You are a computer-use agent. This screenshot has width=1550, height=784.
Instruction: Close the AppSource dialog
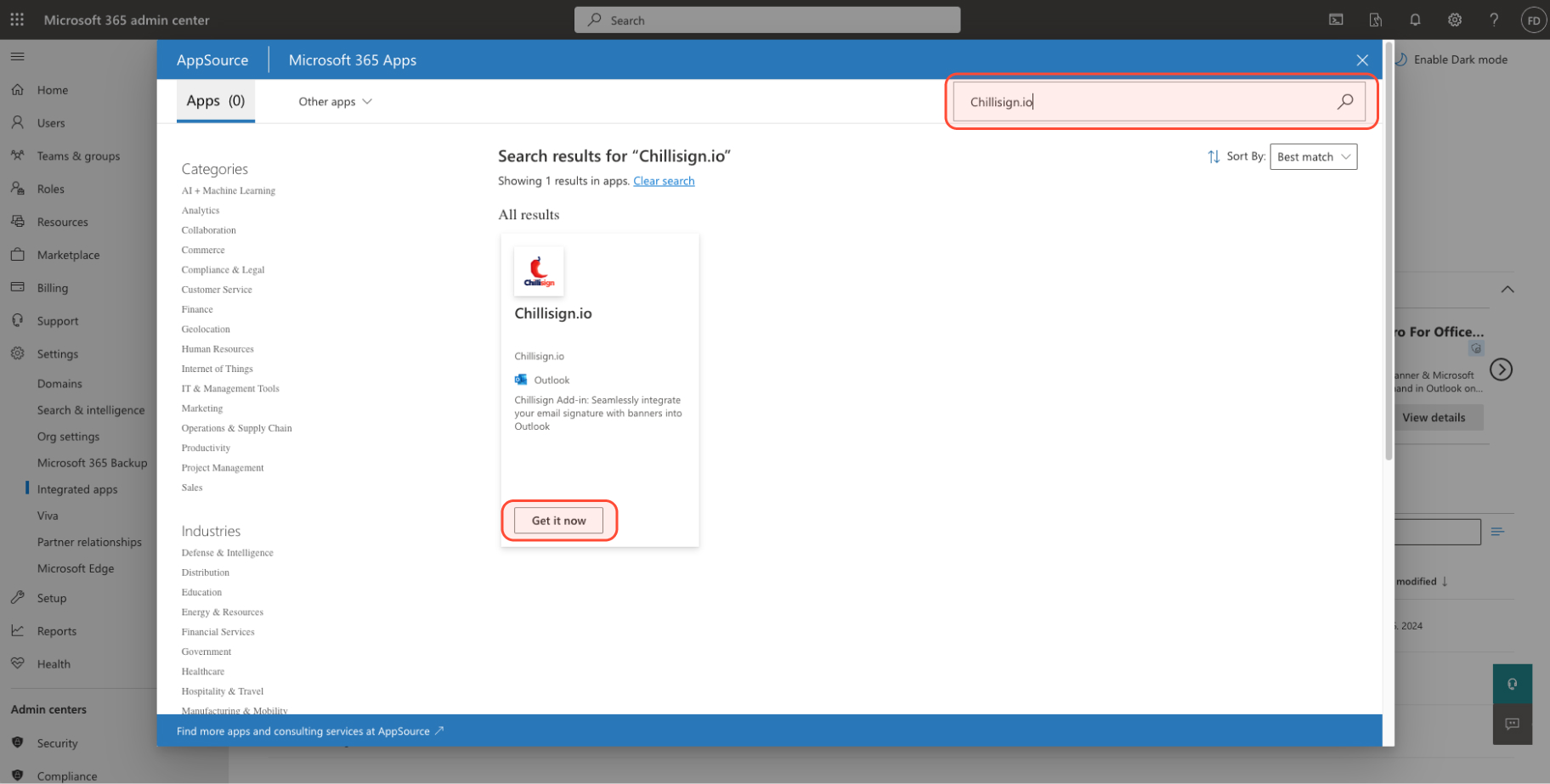(x=1362, y=60)
